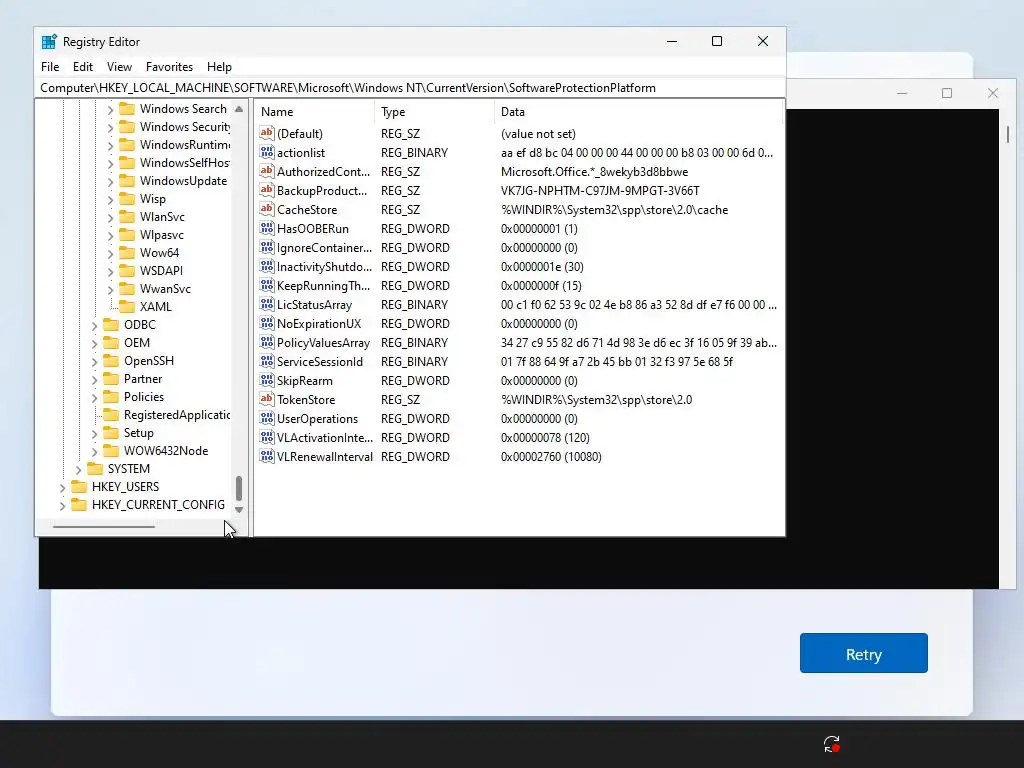Viewport: 1024px width, 768px height.
Task: Click the actionlist binary value icon
Action: point(266,152)
